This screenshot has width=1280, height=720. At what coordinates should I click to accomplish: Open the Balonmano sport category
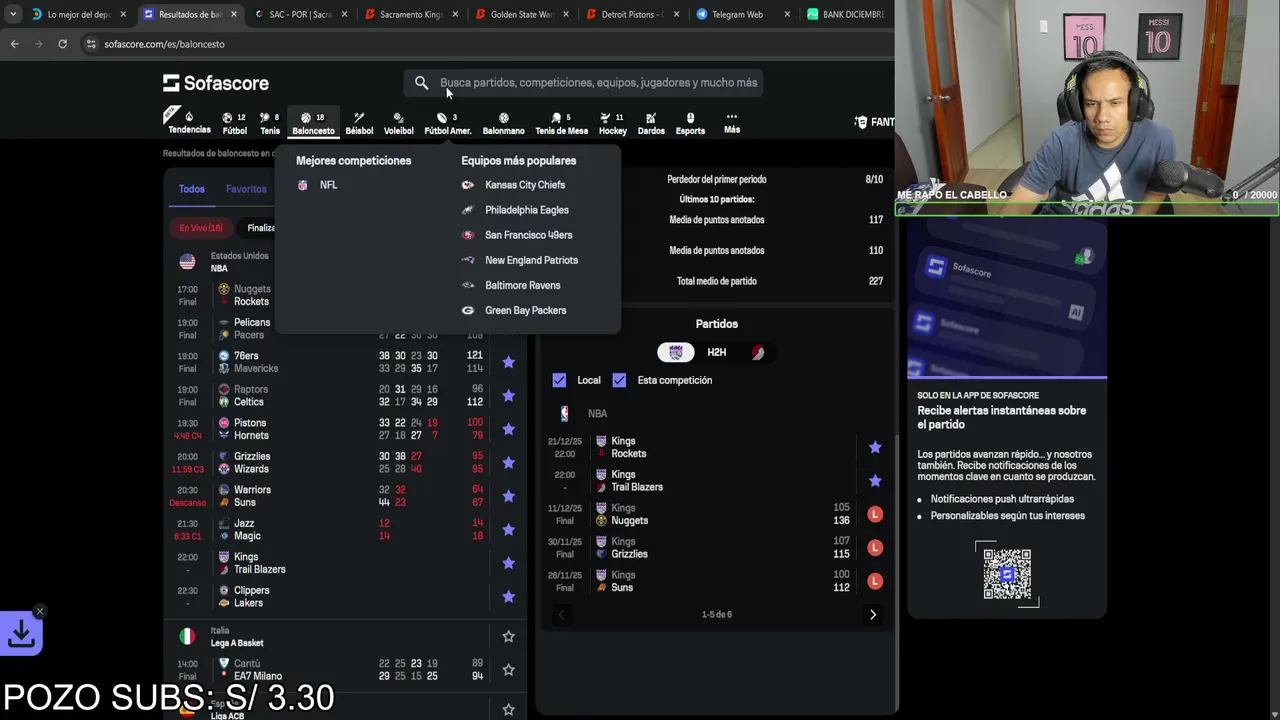click(503, 123)
